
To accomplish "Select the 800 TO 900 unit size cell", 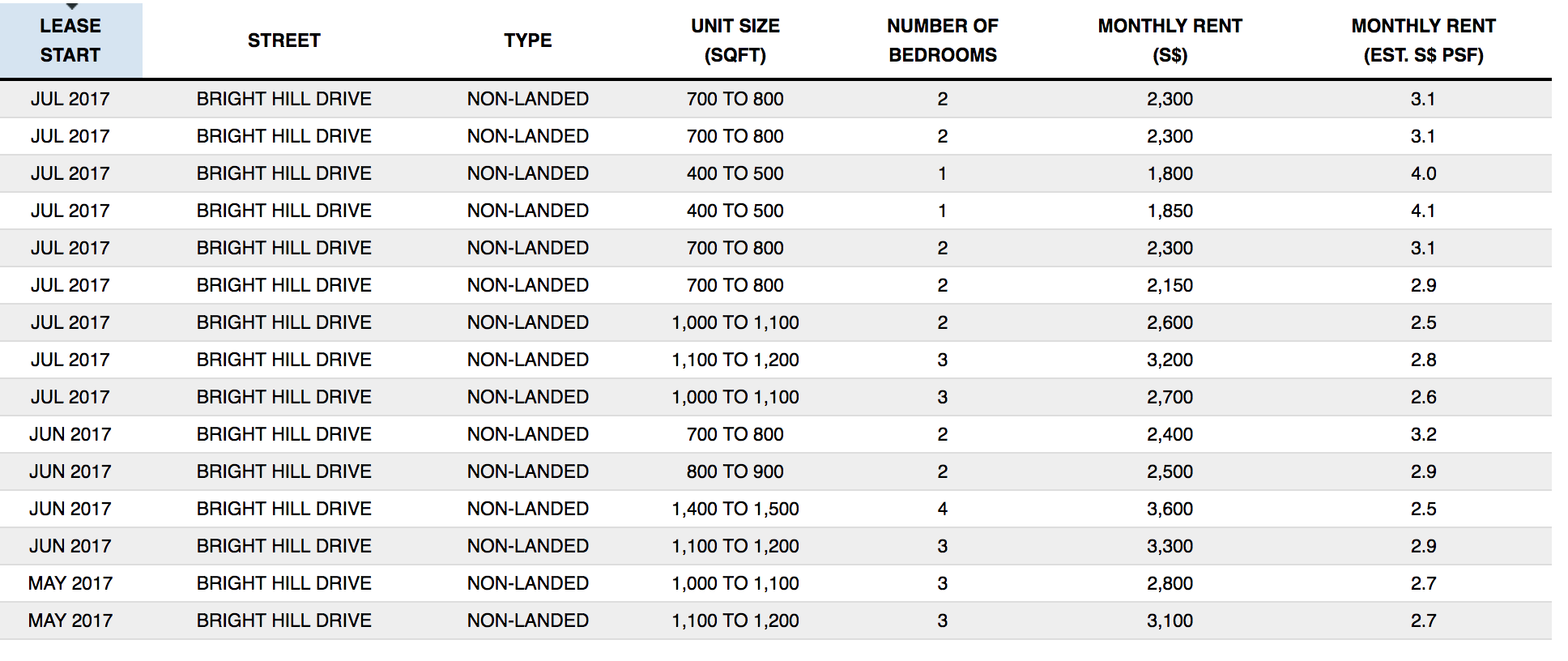I will (x=735, y=471).
